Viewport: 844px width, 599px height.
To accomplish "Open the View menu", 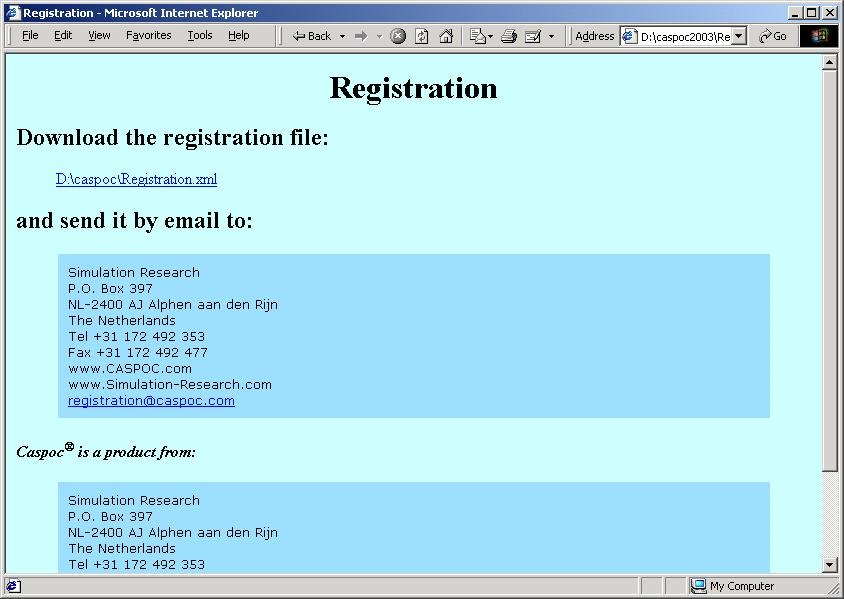I will 100,36.
